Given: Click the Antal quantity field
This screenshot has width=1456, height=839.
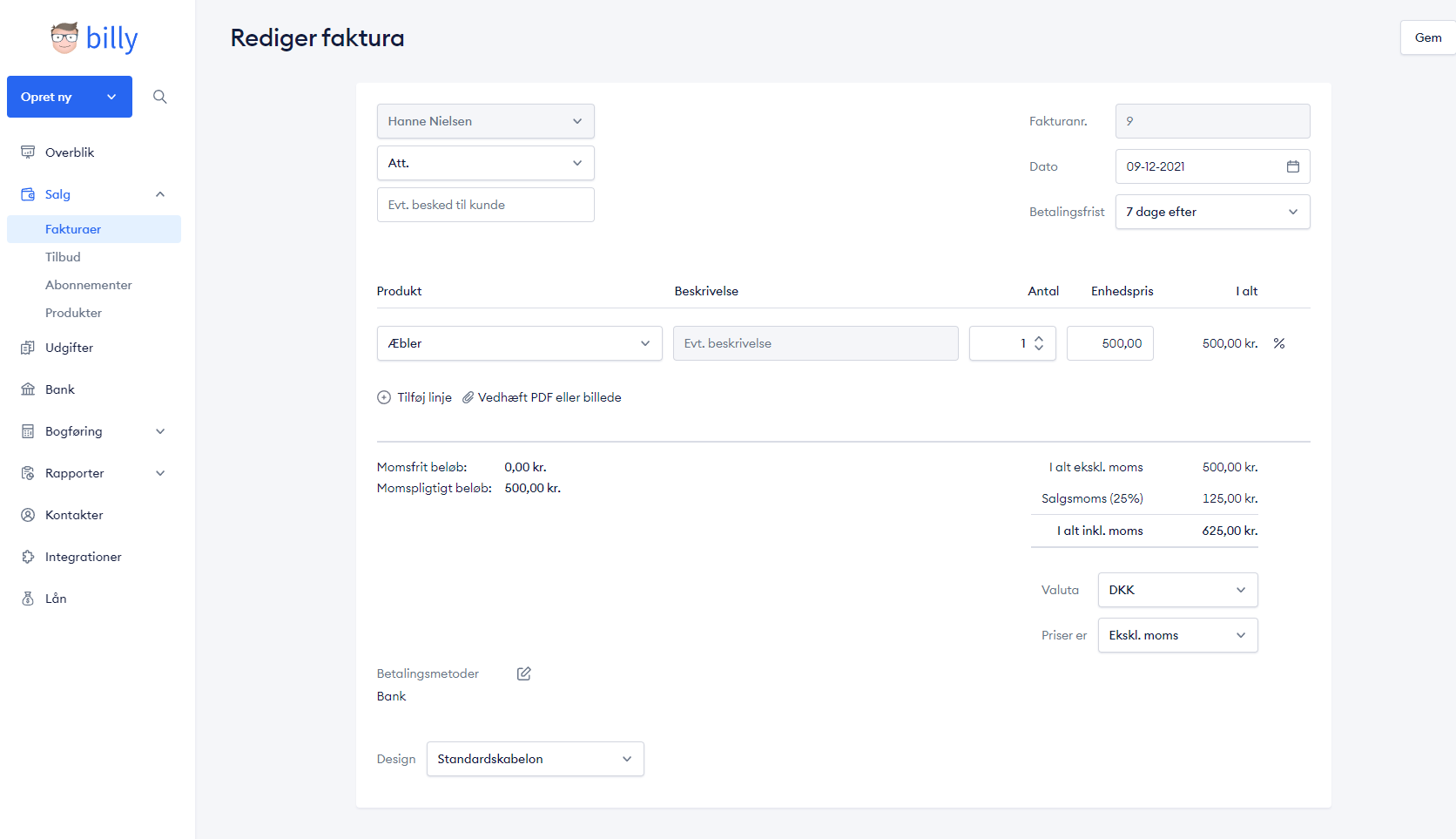Looking at the screenshot, I should click(x=1013, y=343).
